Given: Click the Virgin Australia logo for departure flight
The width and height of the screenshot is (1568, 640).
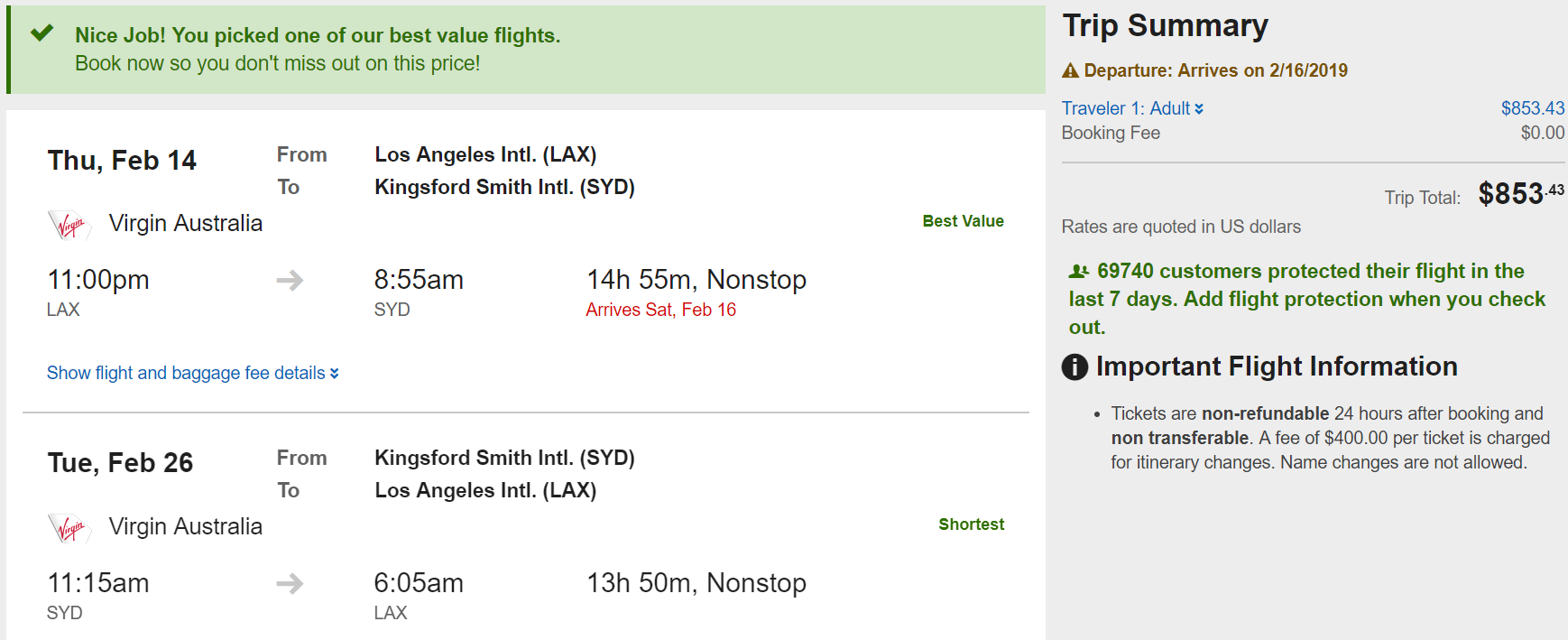Looking at the screenshot, I should pos(69,225).
